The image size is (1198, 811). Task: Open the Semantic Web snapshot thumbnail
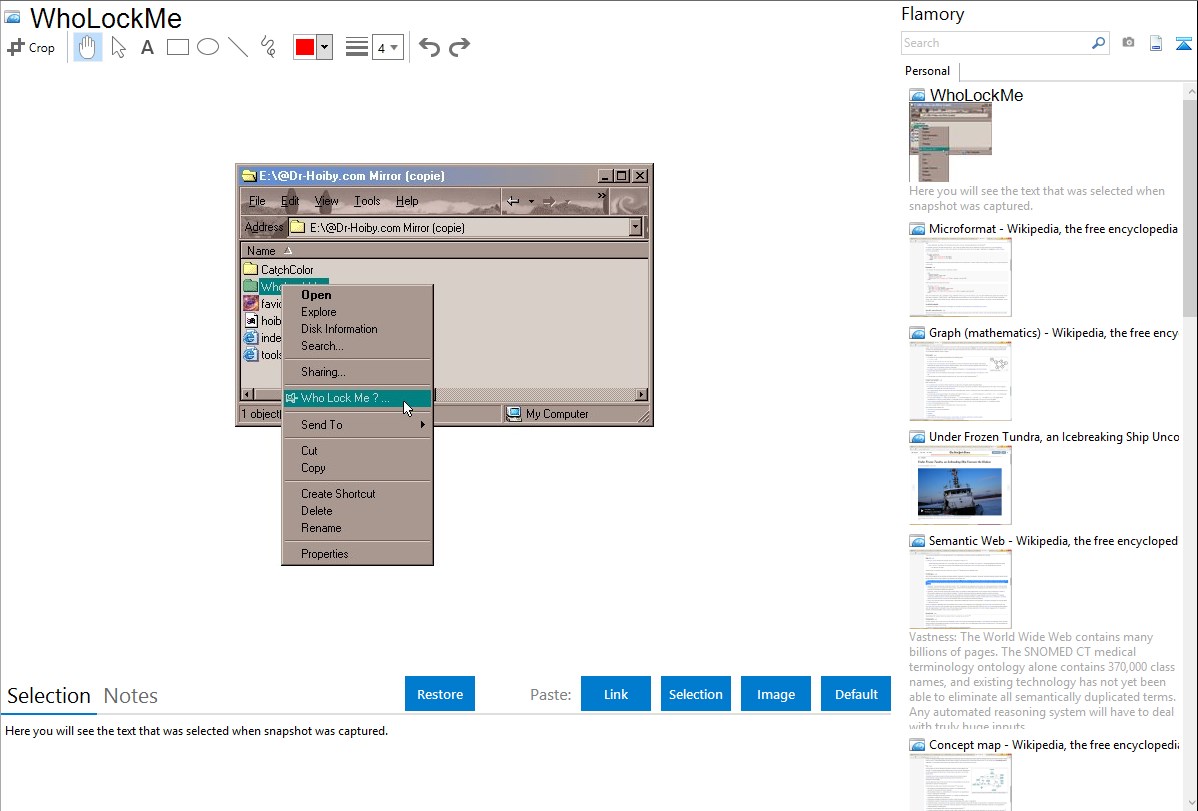click(x=960, y=589)
